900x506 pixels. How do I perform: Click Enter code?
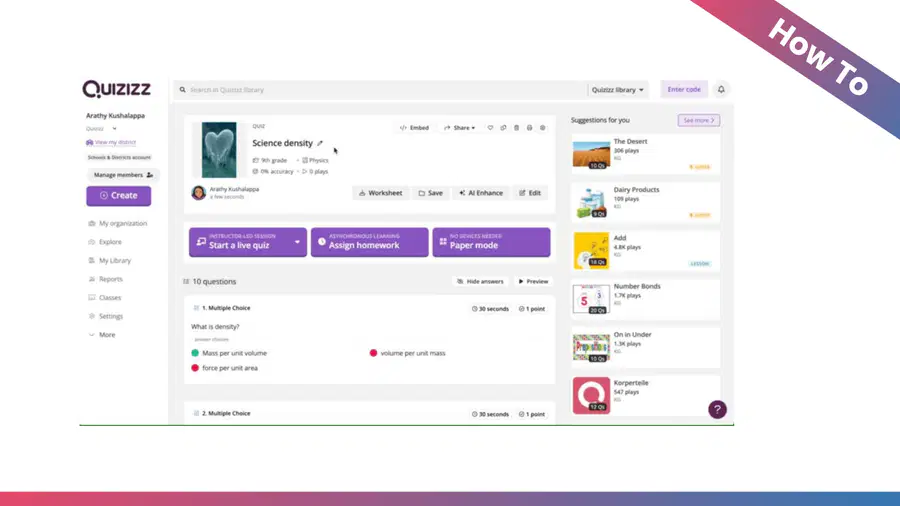point(684,89)
